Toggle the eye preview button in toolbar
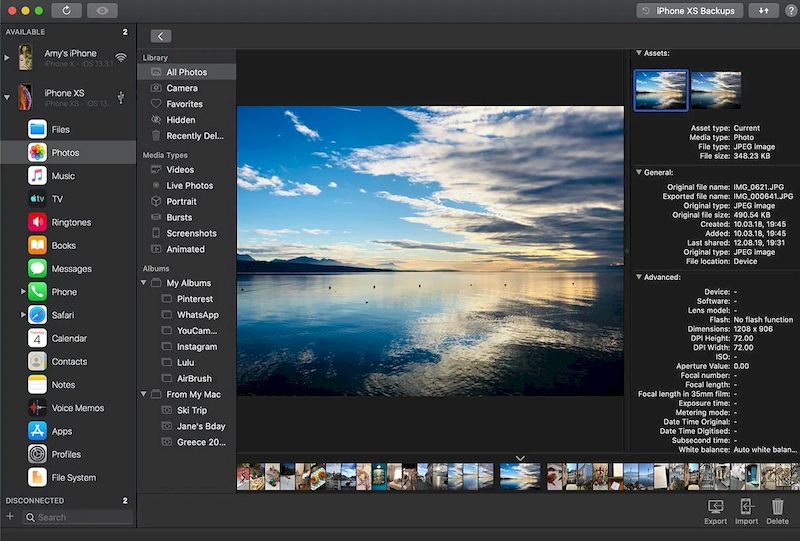Image resolution: width=800 pixels, height=541 pixels. [x=101, y=10]
